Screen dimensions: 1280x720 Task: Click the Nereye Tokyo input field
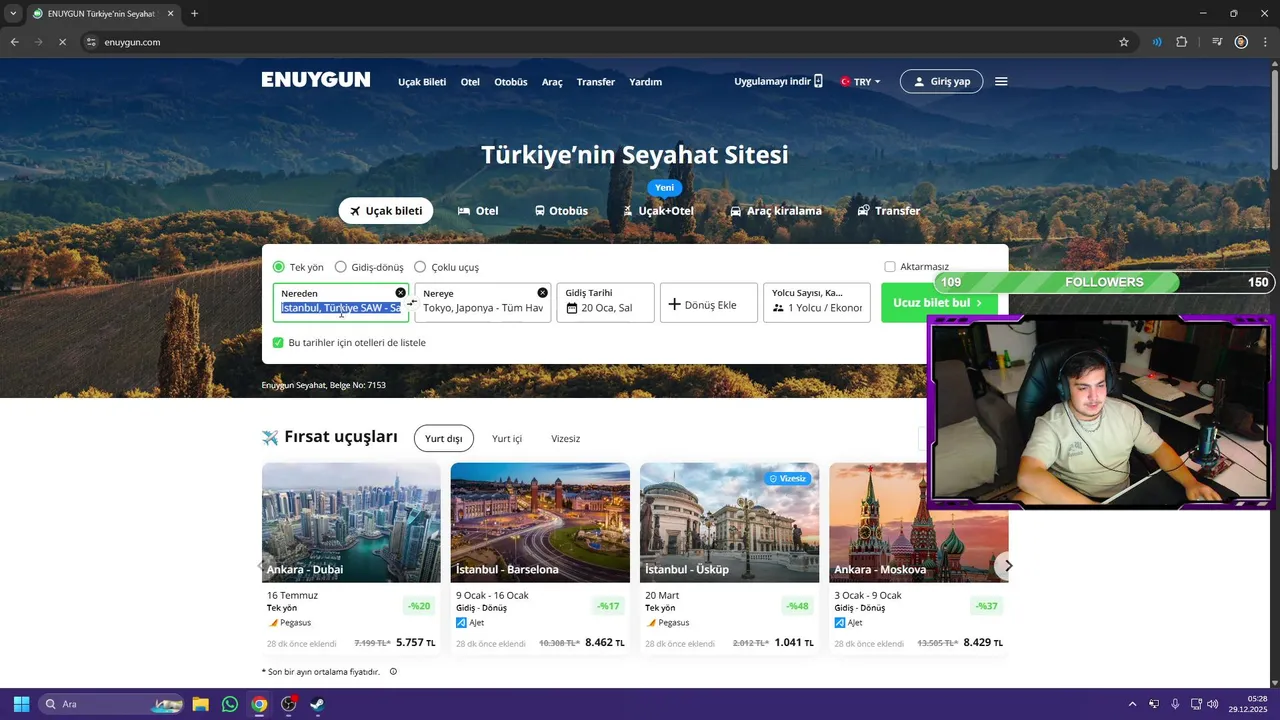click(x=483, y=302)
